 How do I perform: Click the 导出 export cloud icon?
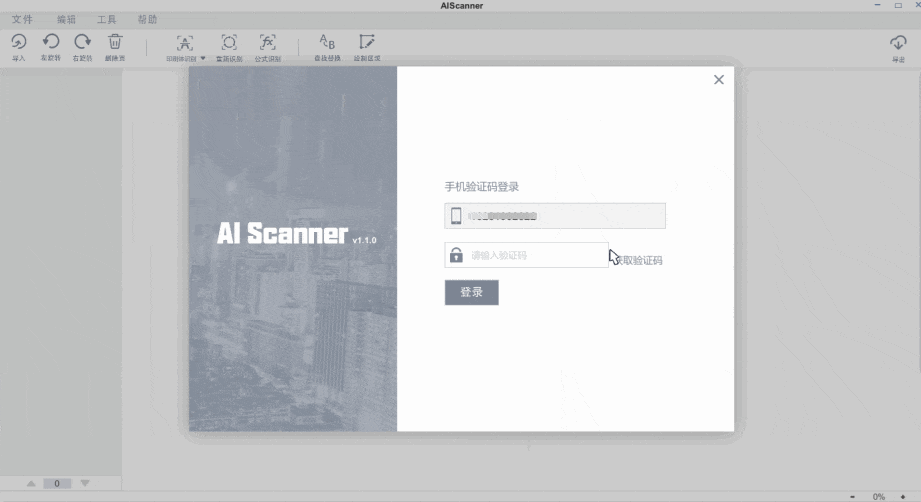pyautogui.click(x=898, y=43)
